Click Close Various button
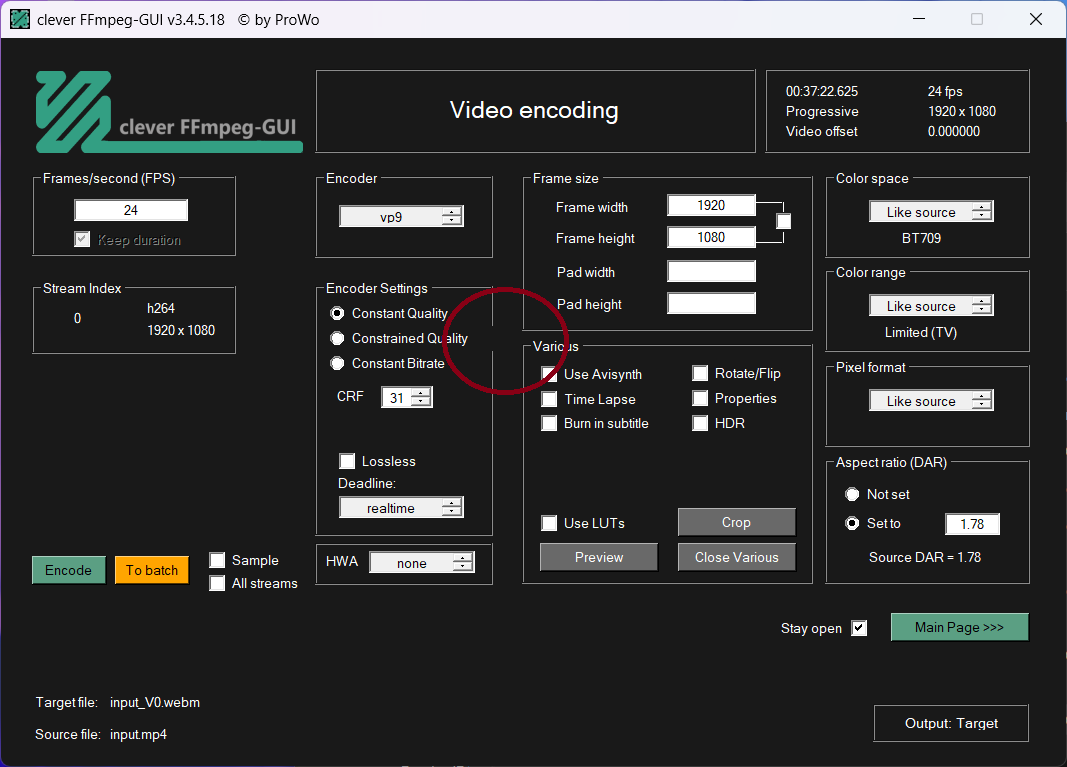 pyautogui.click(x=736, y=557)
